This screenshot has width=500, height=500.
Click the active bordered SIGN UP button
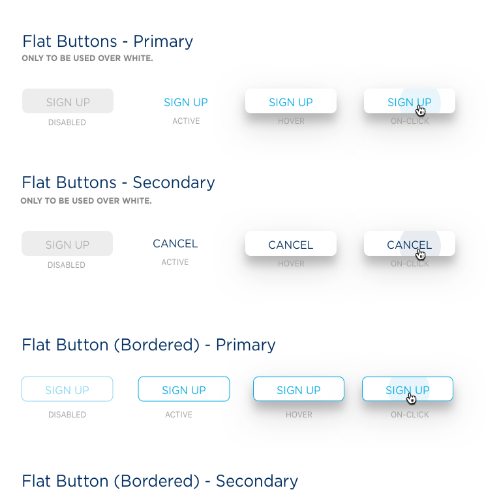[184, 389]
